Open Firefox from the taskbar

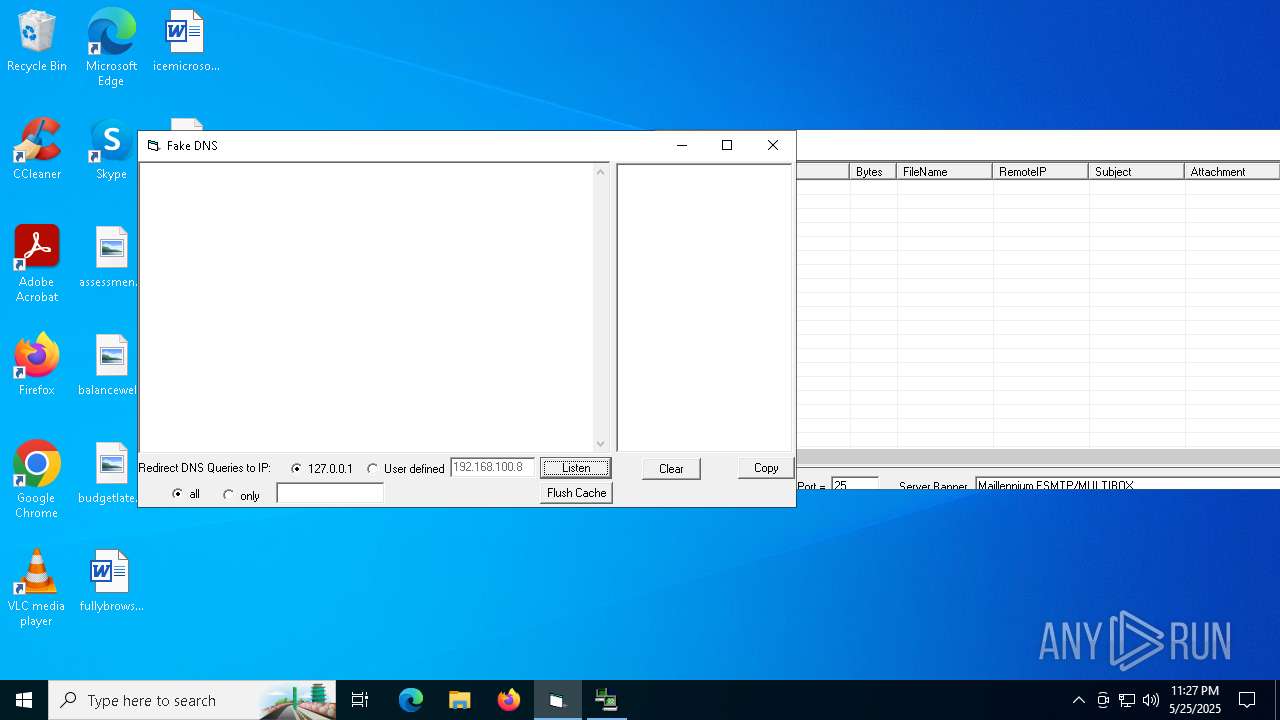tap(509, 700)
